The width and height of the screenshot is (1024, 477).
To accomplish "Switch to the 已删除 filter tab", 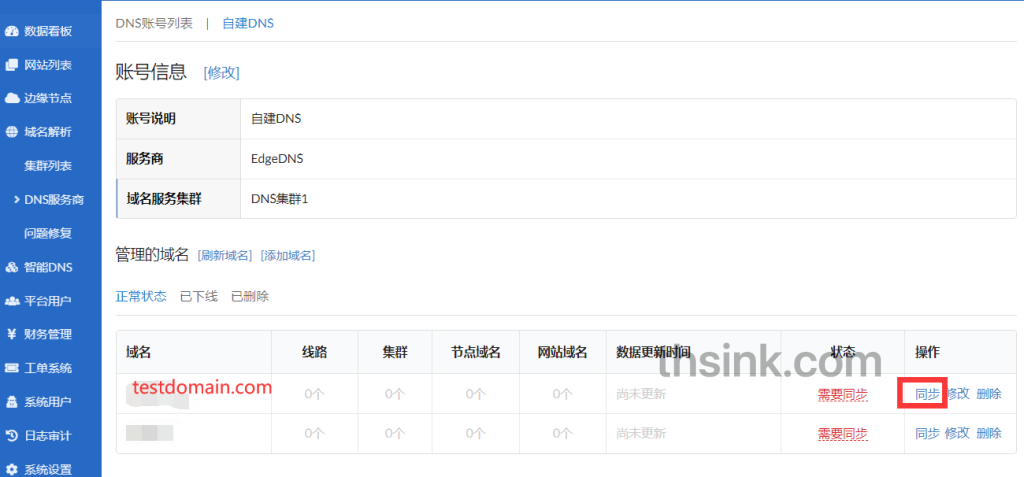I will click(250, 296).
